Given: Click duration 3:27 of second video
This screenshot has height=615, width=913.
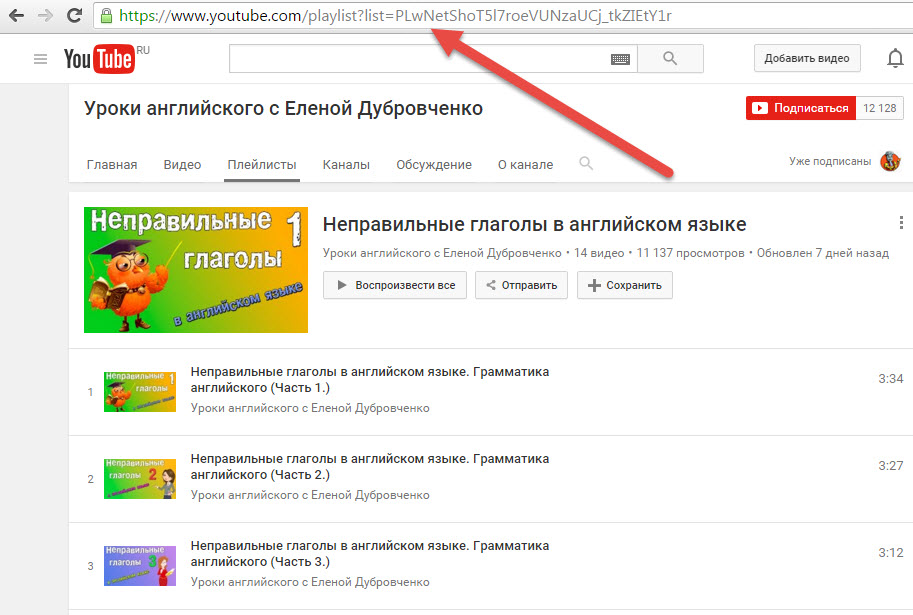Looking at the screenshot, I should [890, 465].
